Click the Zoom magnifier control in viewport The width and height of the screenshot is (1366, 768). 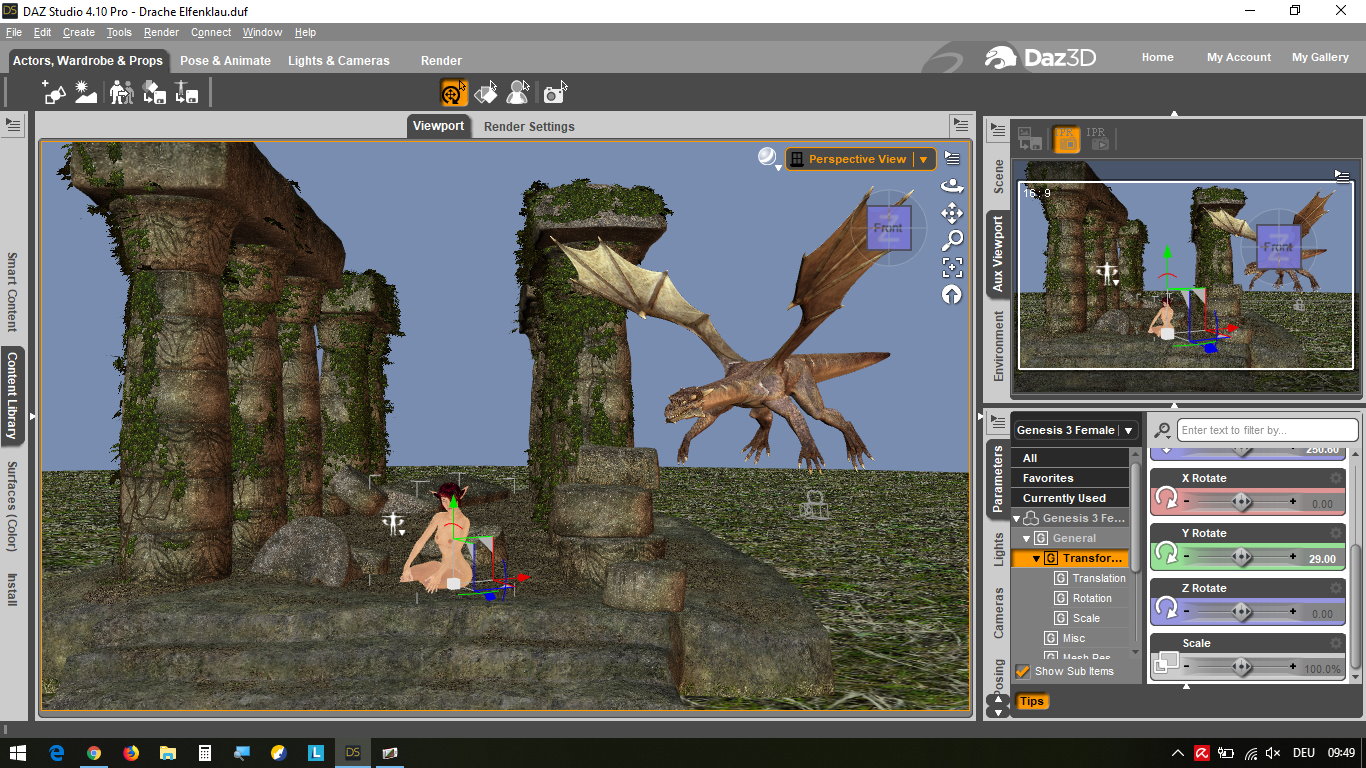tap(952, 240)
